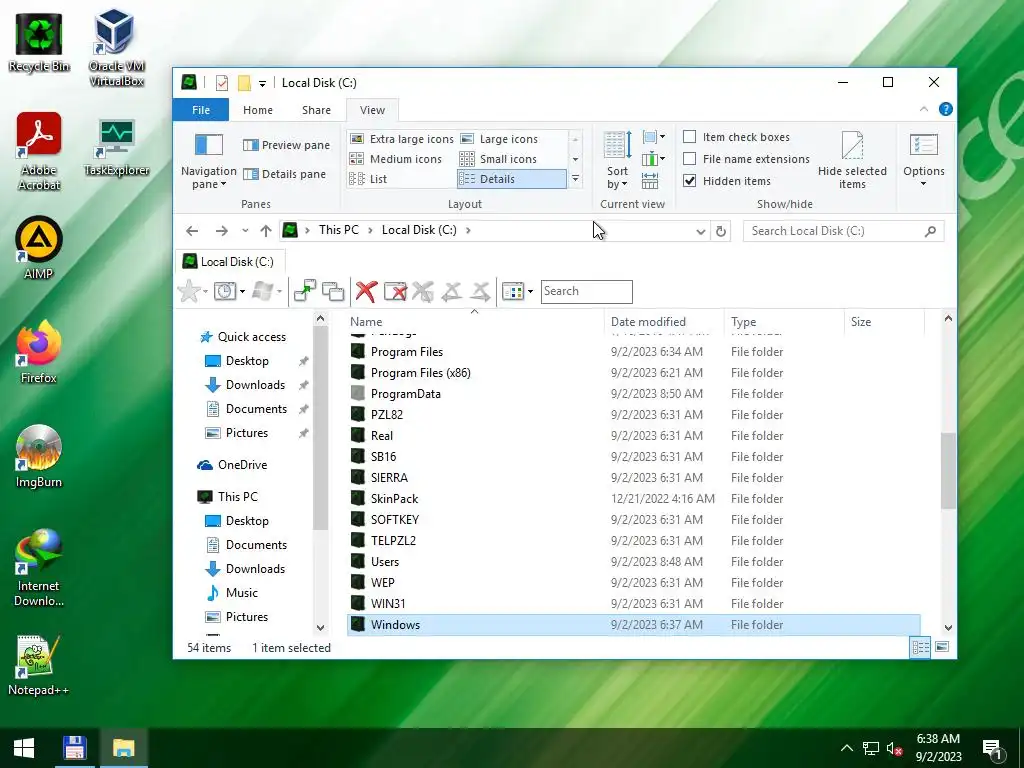Collapse the ribbon with the up chevron
Image resolution: width=1024 pixels, height=768 pixels.
[x=923, y=109]
